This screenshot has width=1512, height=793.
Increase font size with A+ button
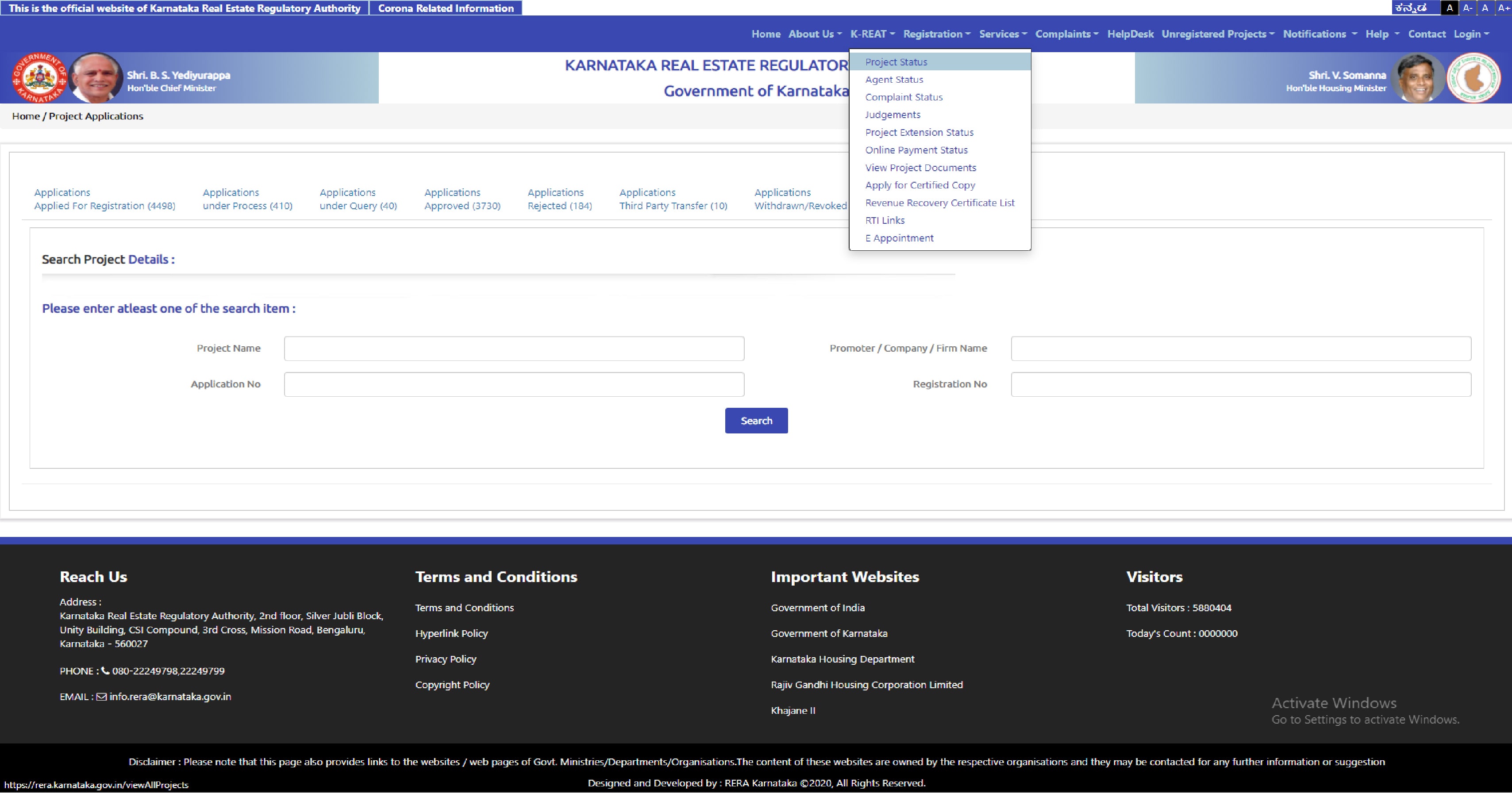pos(1503,8)
